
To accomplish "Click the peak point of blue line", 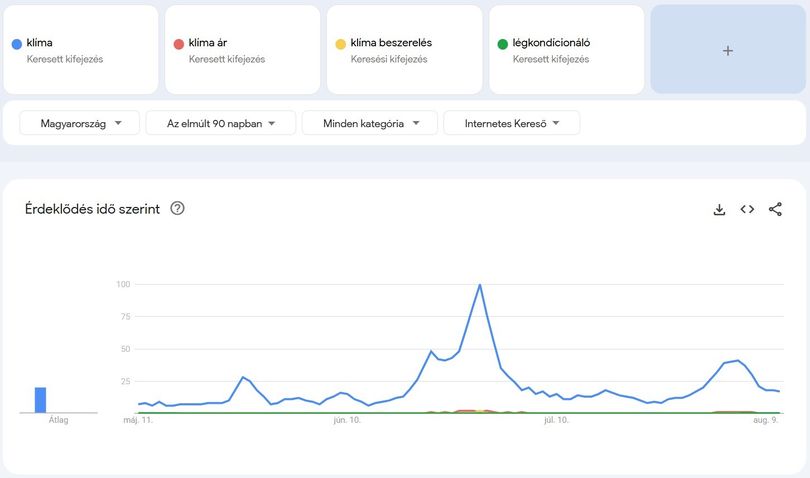I will coord(480,284).
